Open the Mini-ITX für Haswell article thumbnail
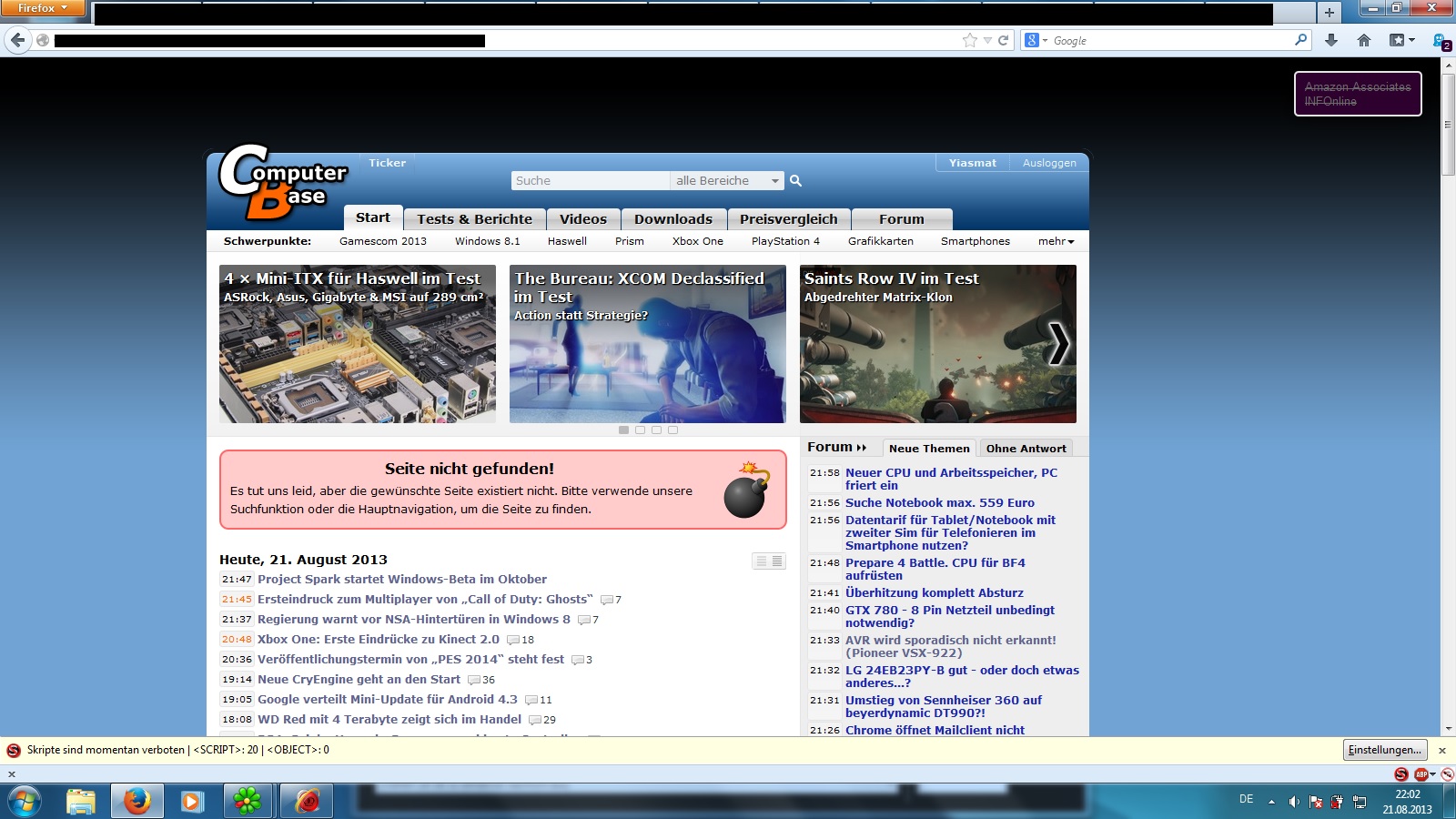This screenshot has width=1456, height=819. 358,344
